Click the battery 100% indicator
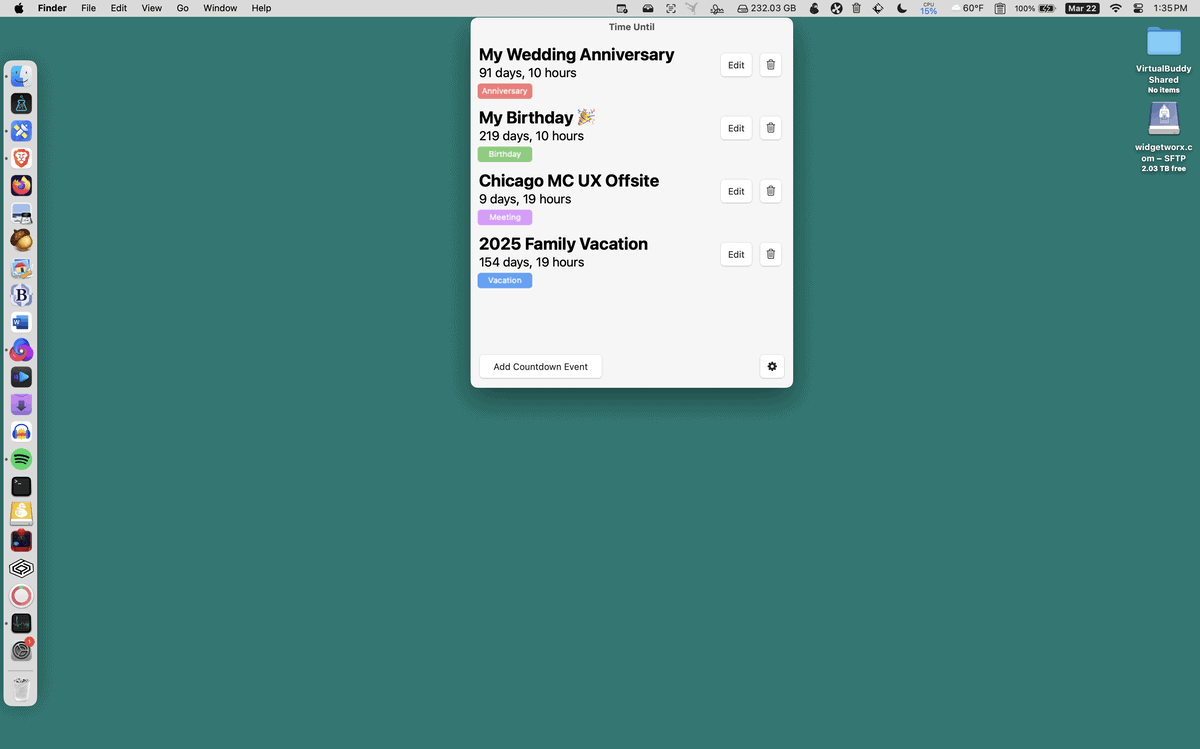This screenshot has height=749, width=1200. 1035,8
